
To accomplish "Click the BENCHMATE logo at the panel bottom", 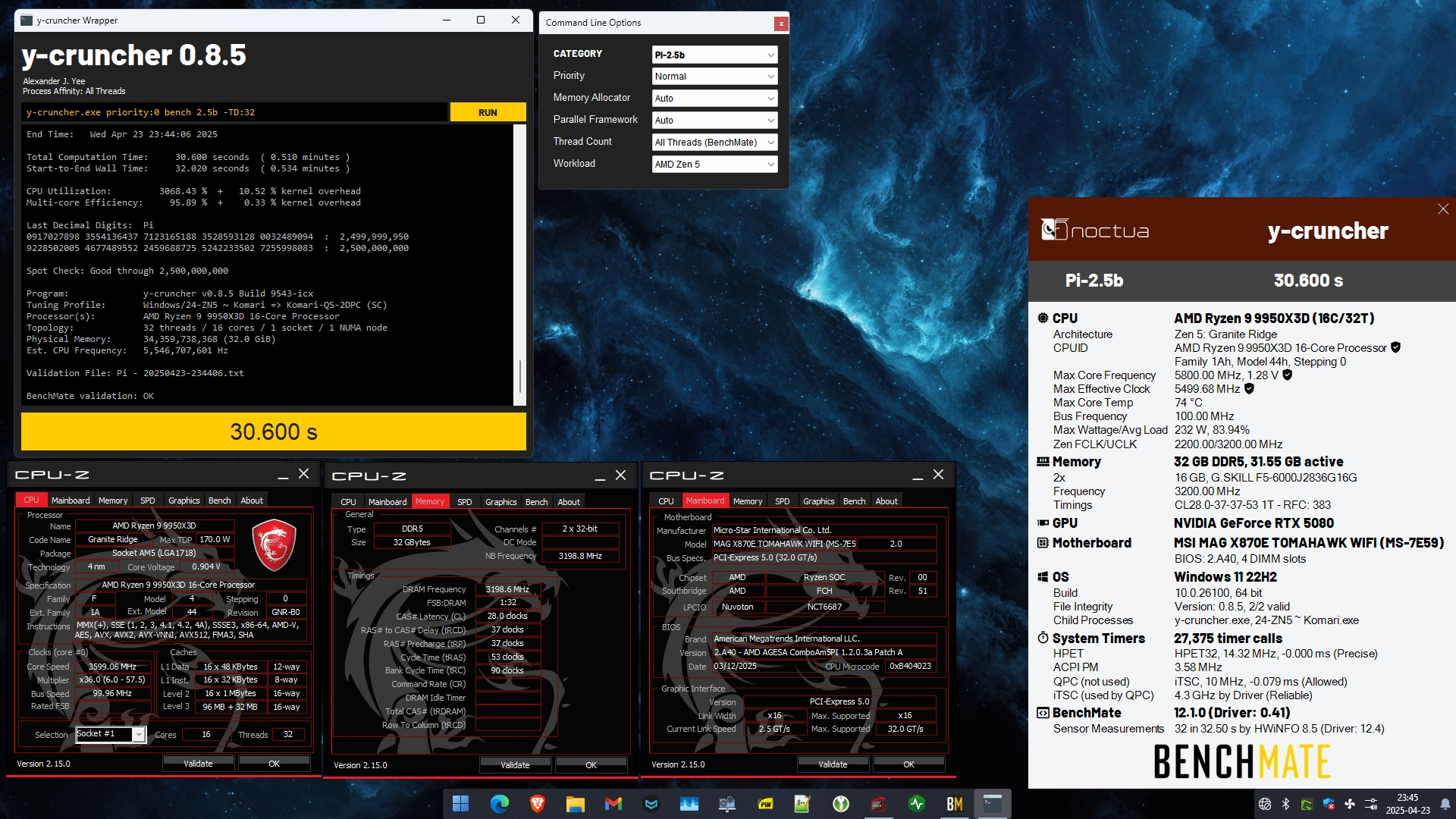I will tap(1242, 761).
